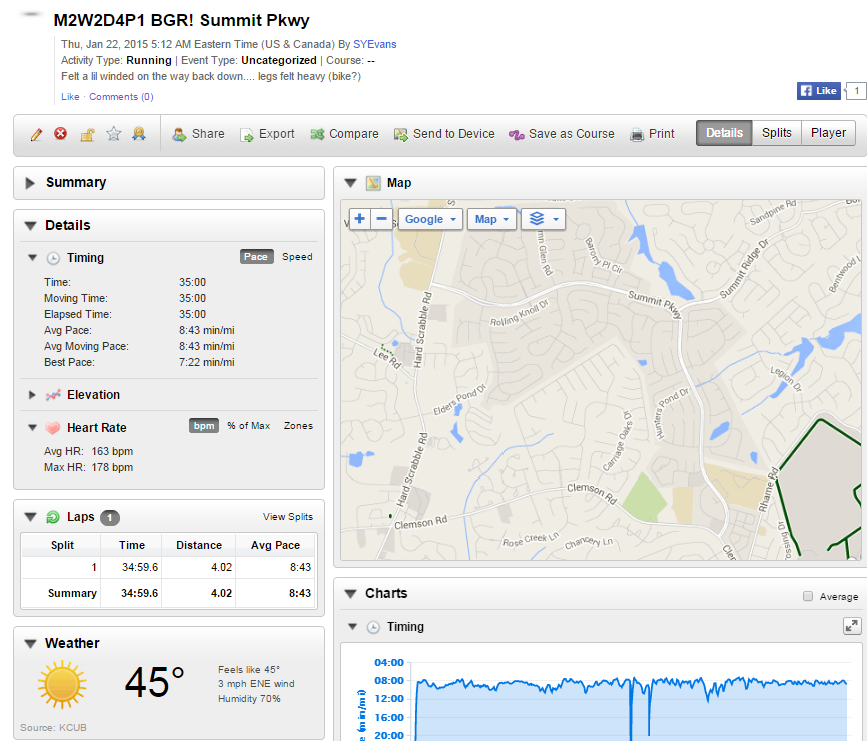The height and width of the screenshot is (741, 867).
Task: Mark activity as favorite with star icon
Action: click(113, 134)
